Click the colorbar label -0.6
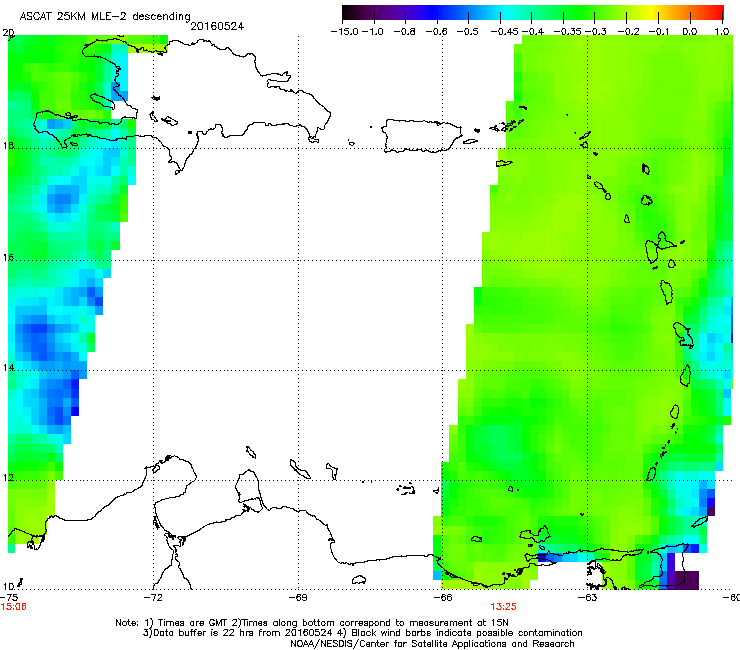This screenshot has width=740, height=650. 437,32
